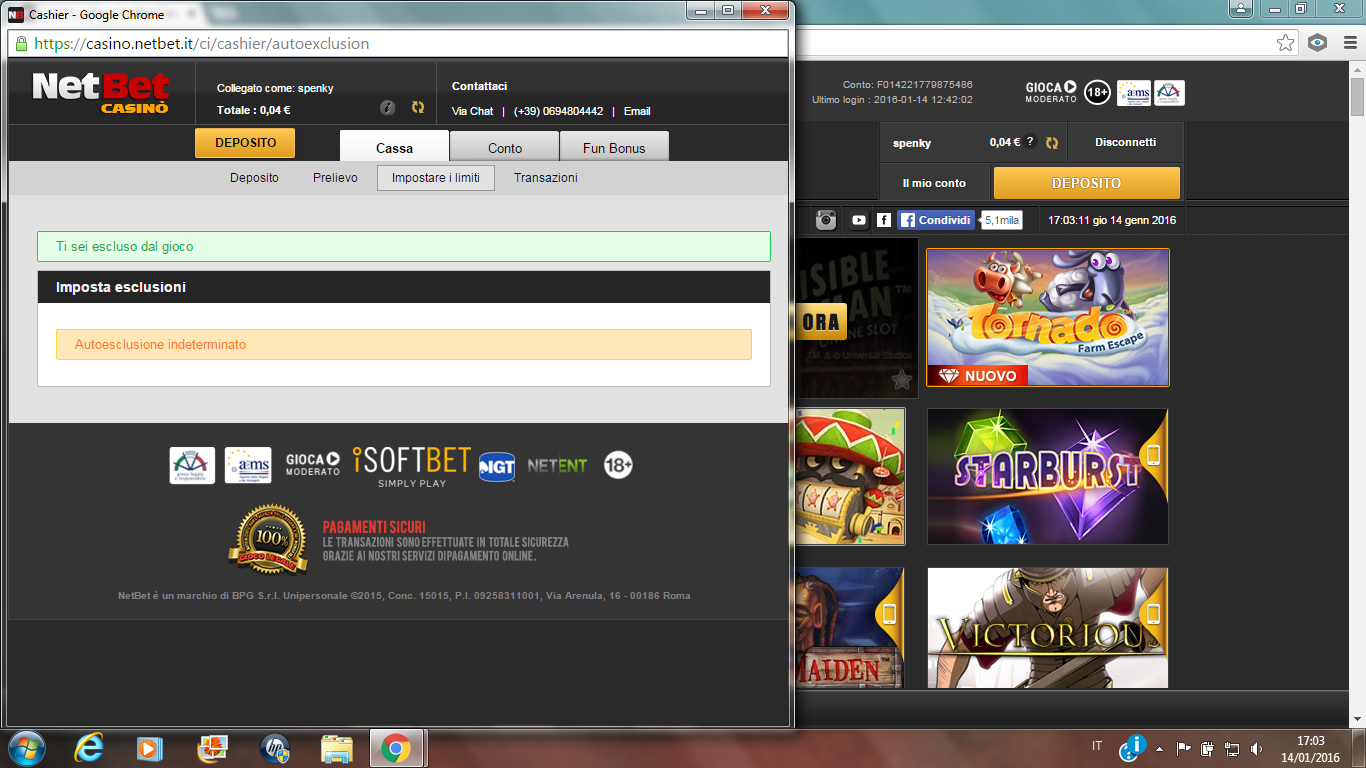Open Internet Explorer from the taskbar
The image size is (1366, 768).
(89, 748)
